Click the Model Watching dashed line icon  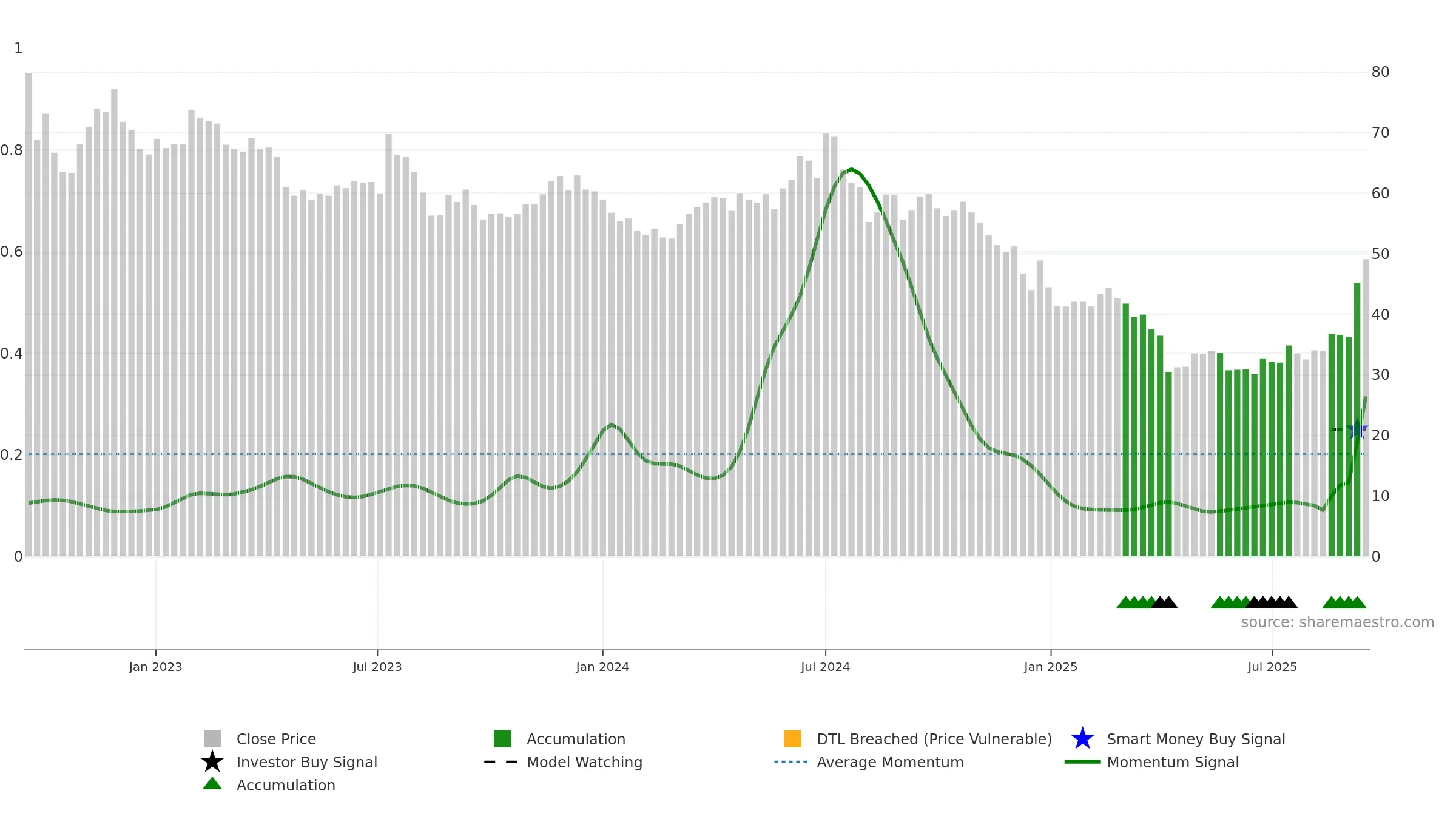coord(500,762)
